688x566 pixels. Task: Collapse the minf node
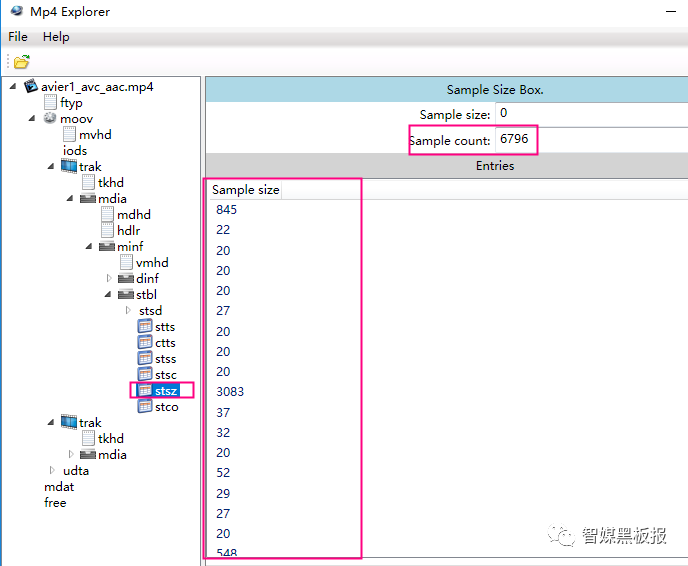click(x=89, y=246)
